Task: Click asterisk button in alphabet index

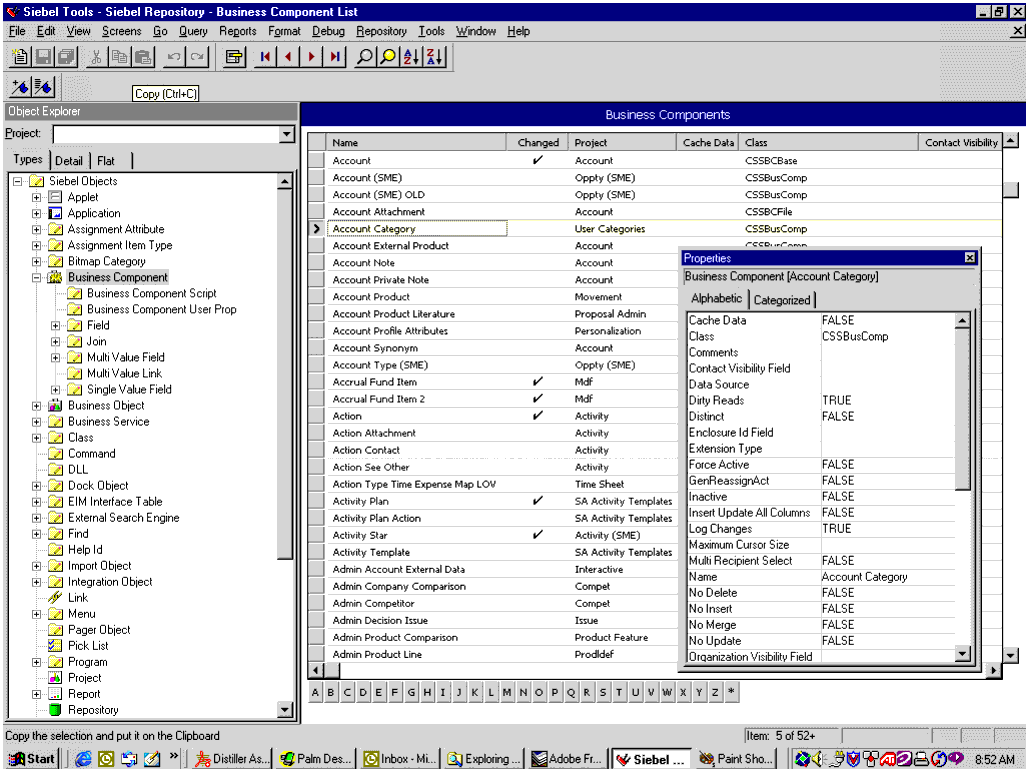Action: 731,692
